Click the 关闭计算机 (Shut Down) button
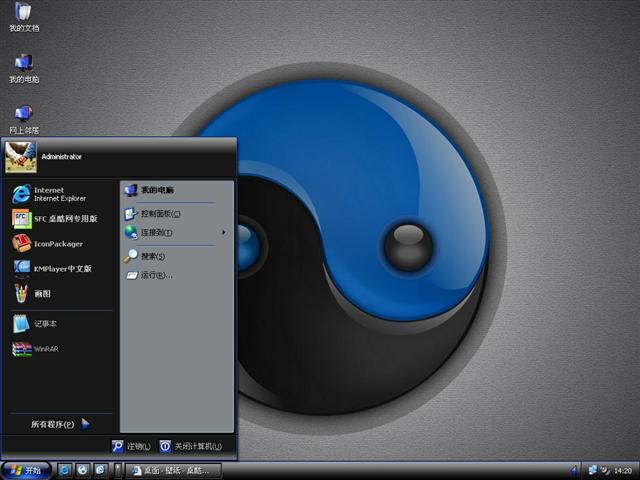The width and height of the screenshot is (640, 480). (190, 446)
